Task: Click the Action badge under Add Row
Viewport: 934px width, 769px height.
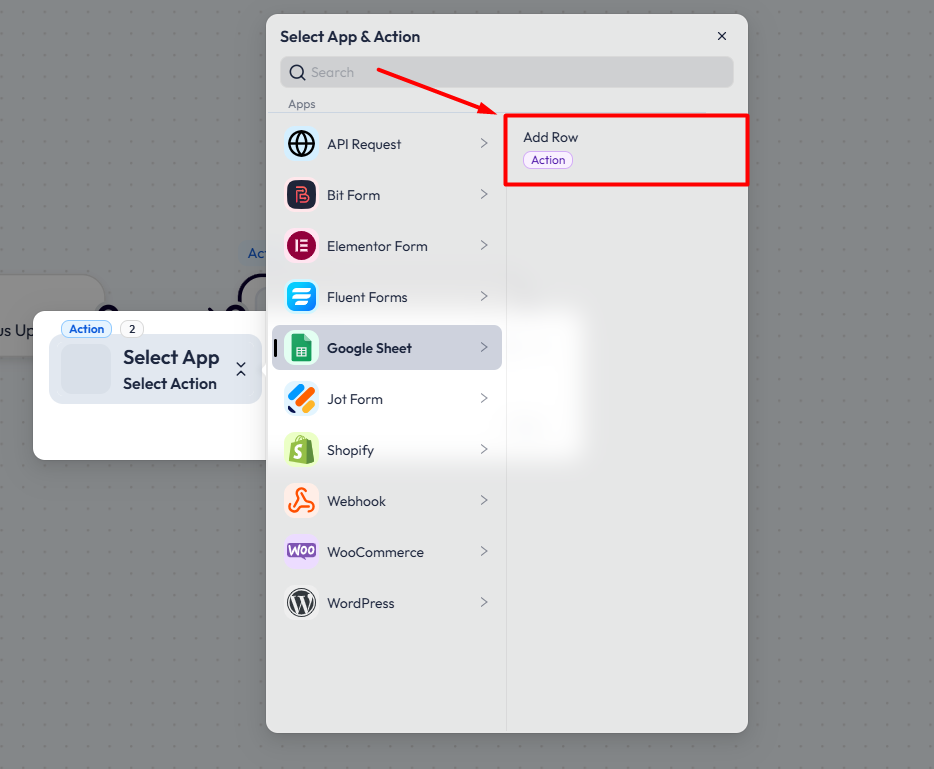Action: click(x=547, y=159)
